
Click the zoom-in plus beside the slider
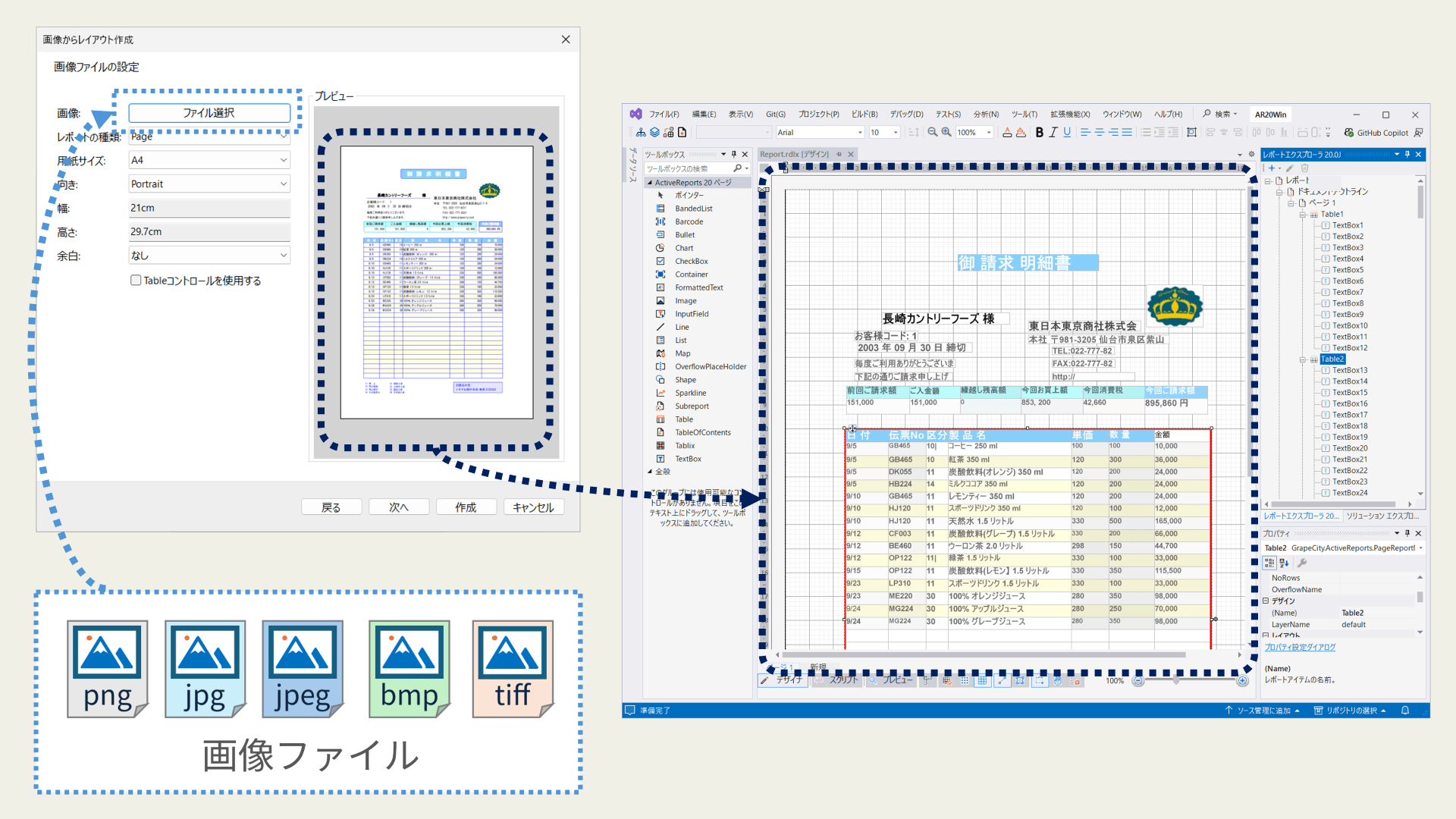(1242, 681)
